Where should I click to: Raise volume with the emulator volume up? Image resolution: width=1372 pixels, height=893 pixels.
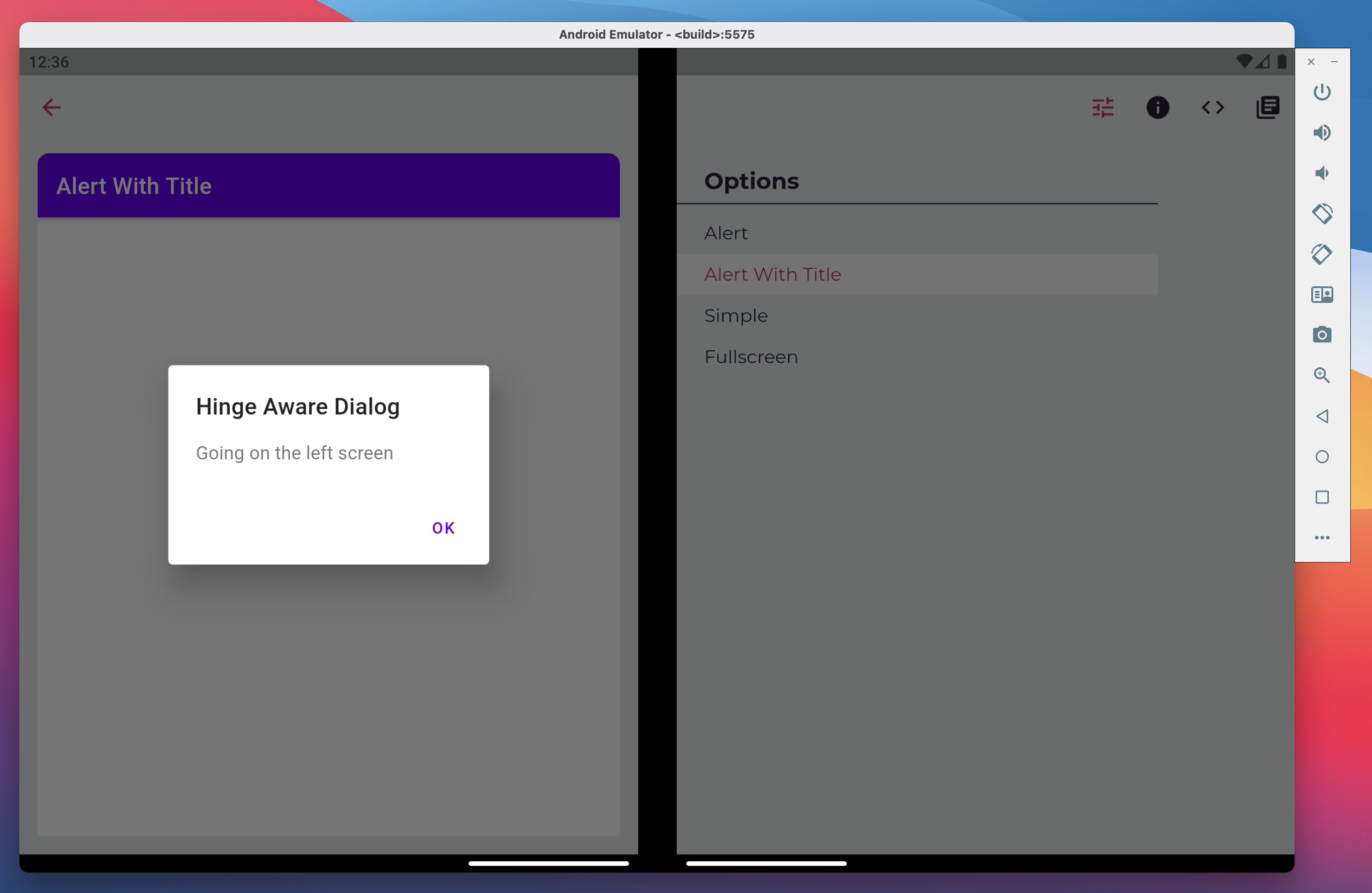(x=1322, y=133)
